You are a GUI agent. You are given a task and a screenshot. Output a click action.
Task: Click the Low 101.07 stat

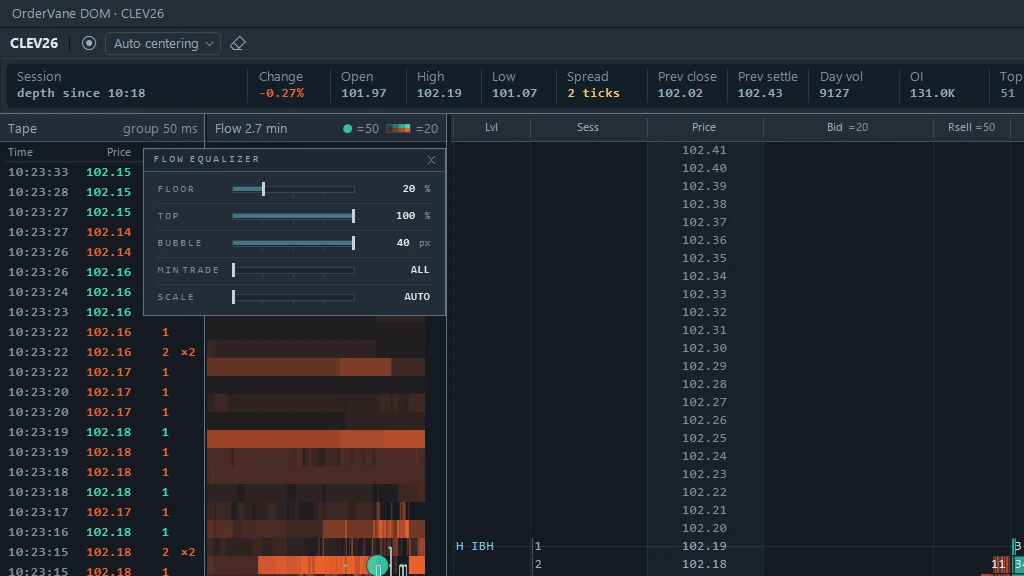514,85
